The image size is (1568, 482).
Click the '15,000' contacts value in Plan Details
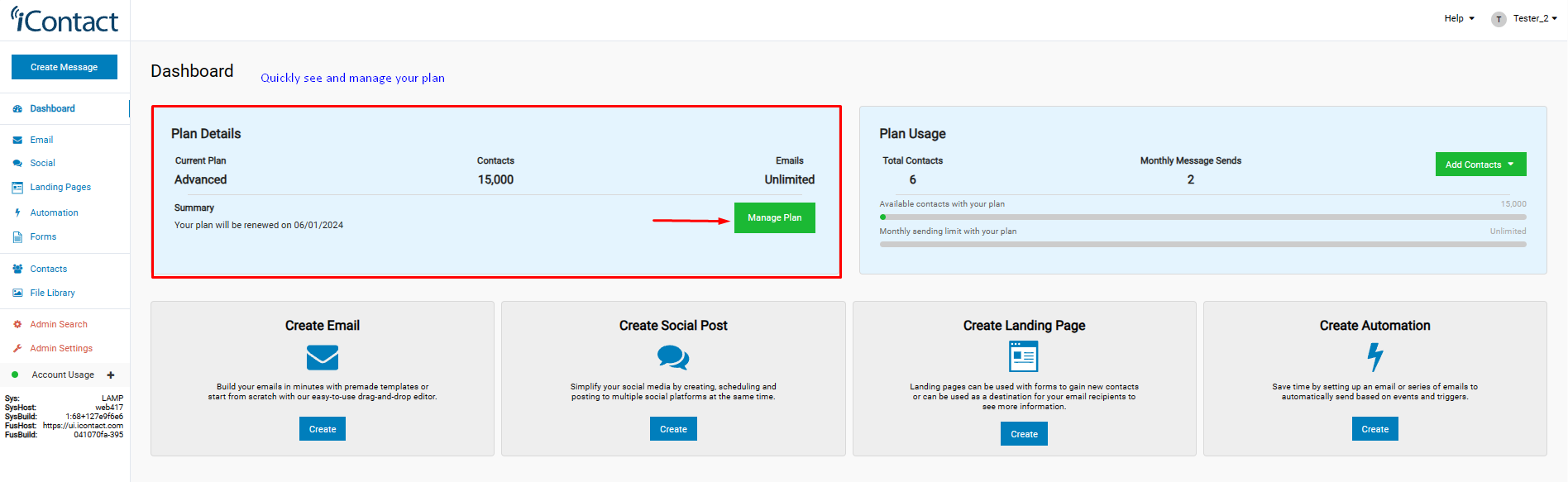495,179
